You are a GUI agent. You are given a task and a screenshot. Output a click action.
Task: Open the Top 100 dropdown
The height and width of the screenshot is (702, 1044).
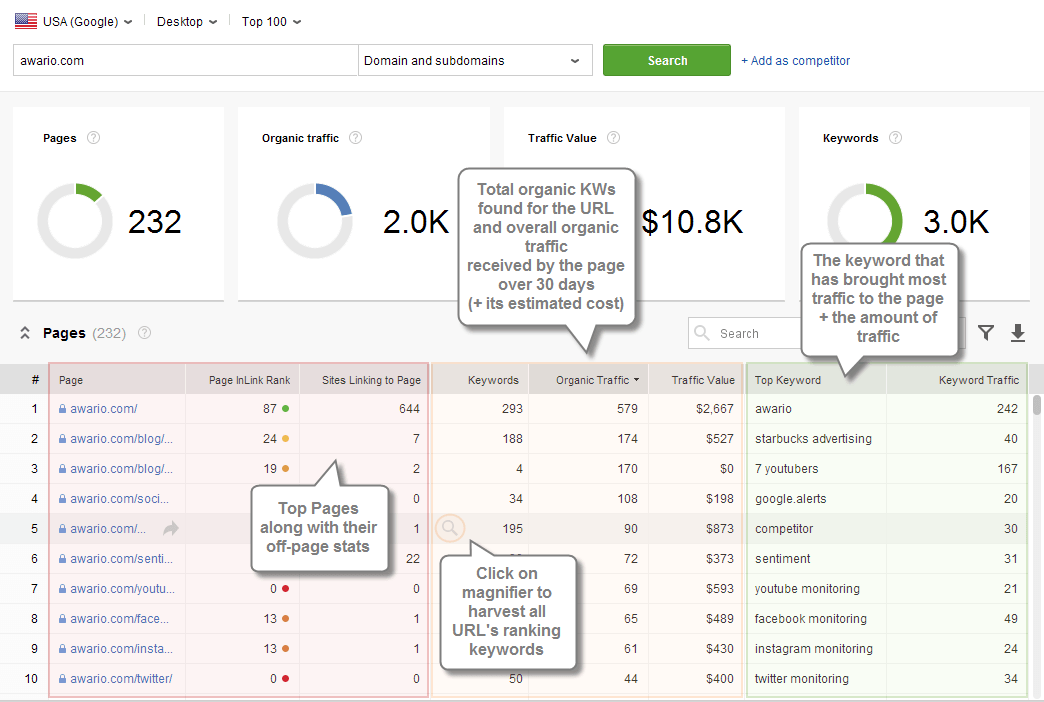[270, 20]
